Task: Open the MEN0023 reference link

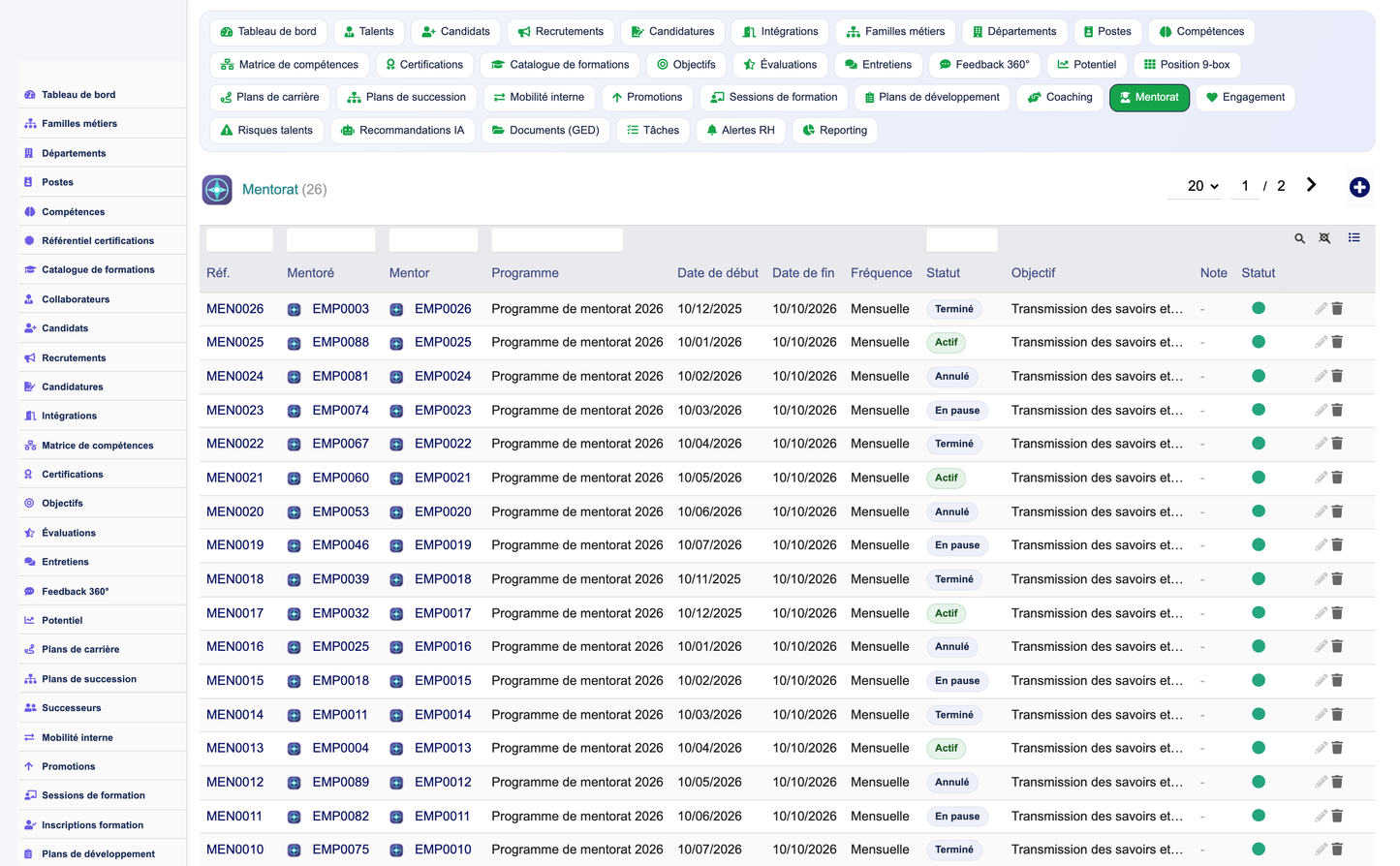Action: 234,410
